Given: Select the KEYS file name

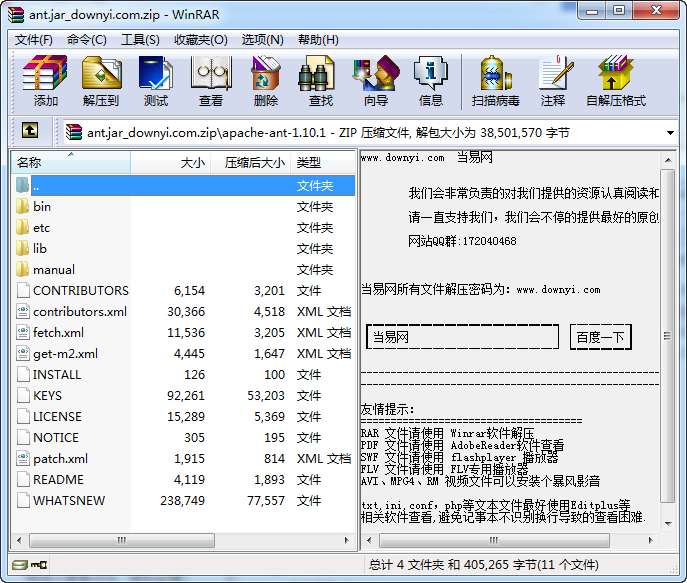Looking at the screenshot, I should [47, 396].
